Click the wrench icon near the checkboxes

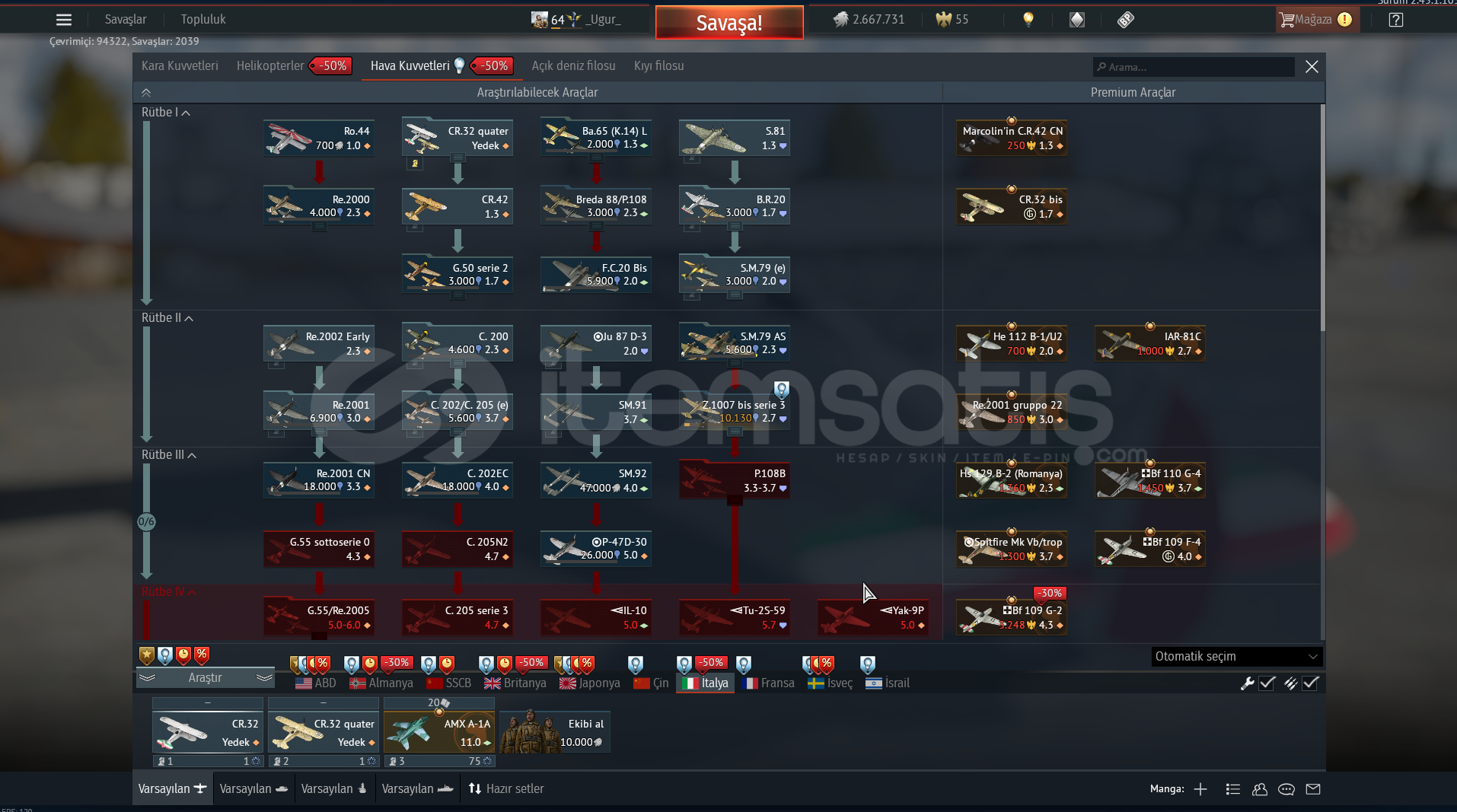(1247, 683)
